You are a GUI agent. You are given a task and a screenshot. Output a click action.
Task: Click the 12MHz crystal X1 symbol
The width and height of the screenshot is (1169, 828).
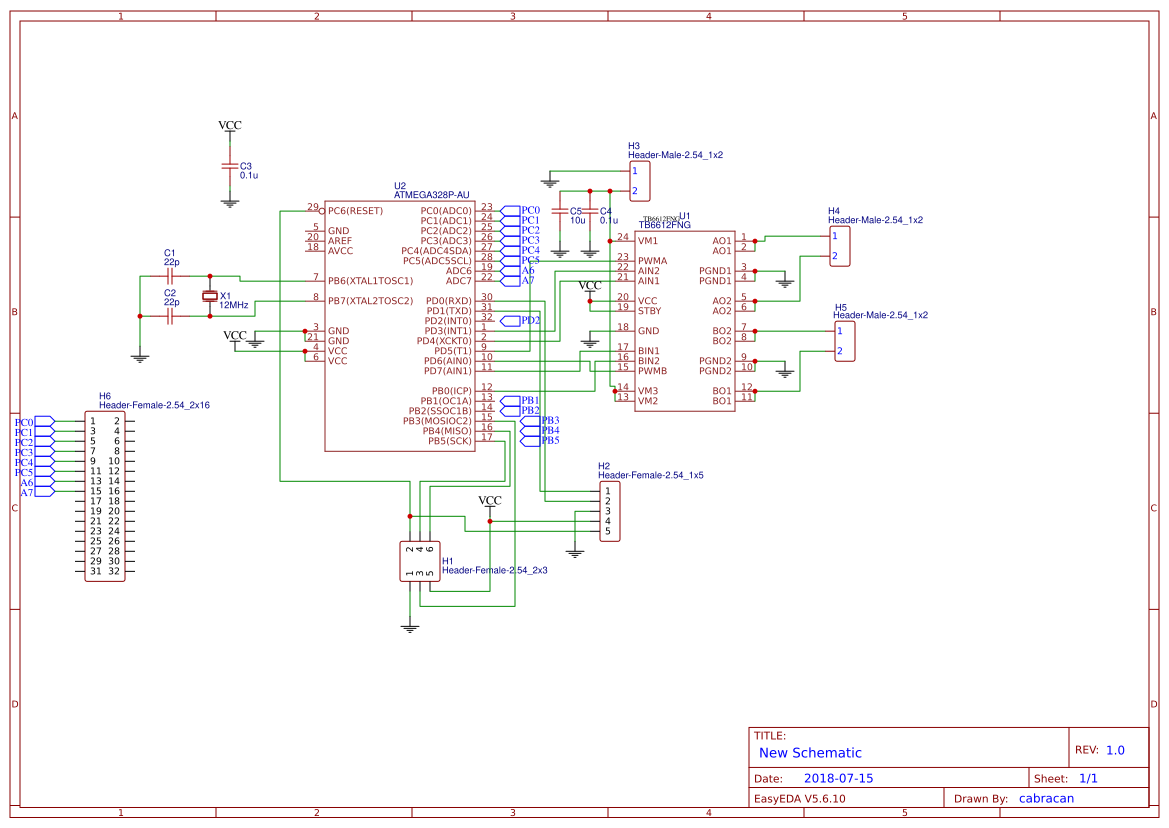[x=210, y=298]
